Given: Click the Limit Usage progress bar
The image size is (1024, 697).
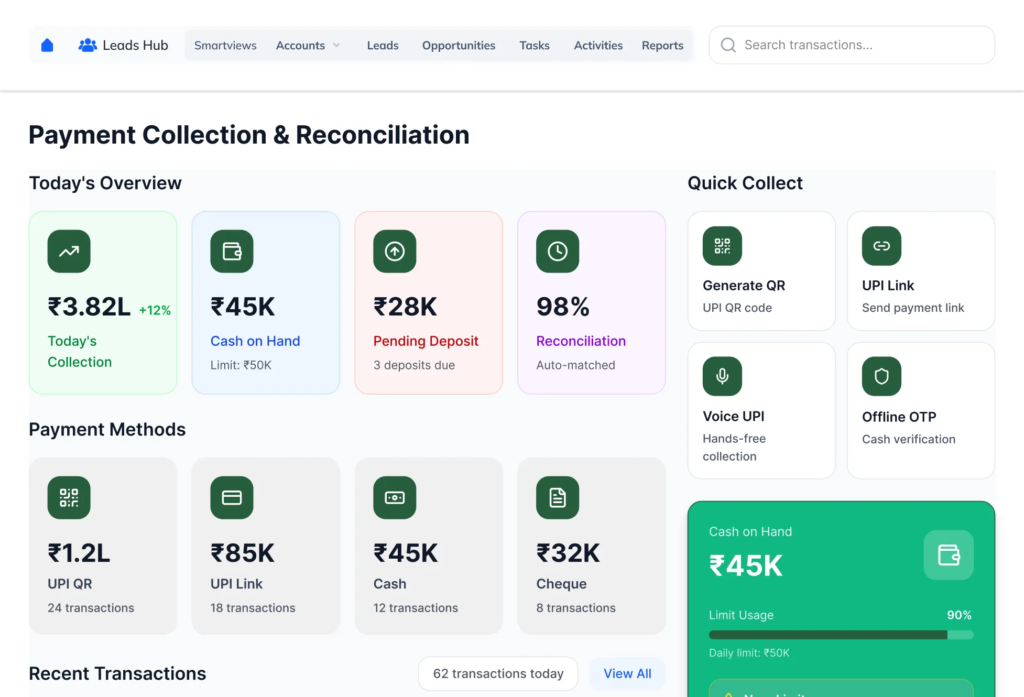Looking at the screenshot, I should click(841, 635).
